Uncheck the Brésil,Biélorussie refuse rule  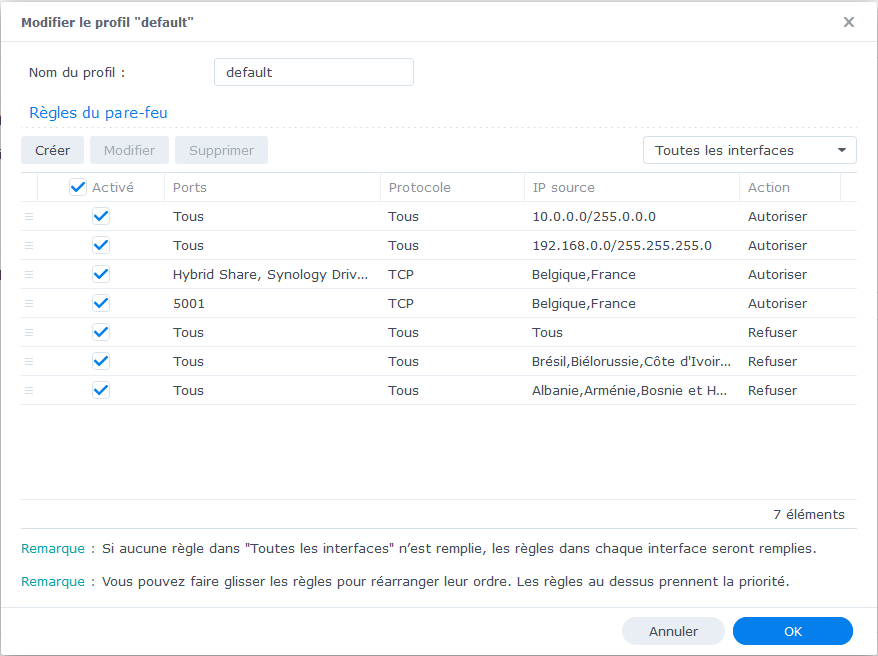pos(101,361)
